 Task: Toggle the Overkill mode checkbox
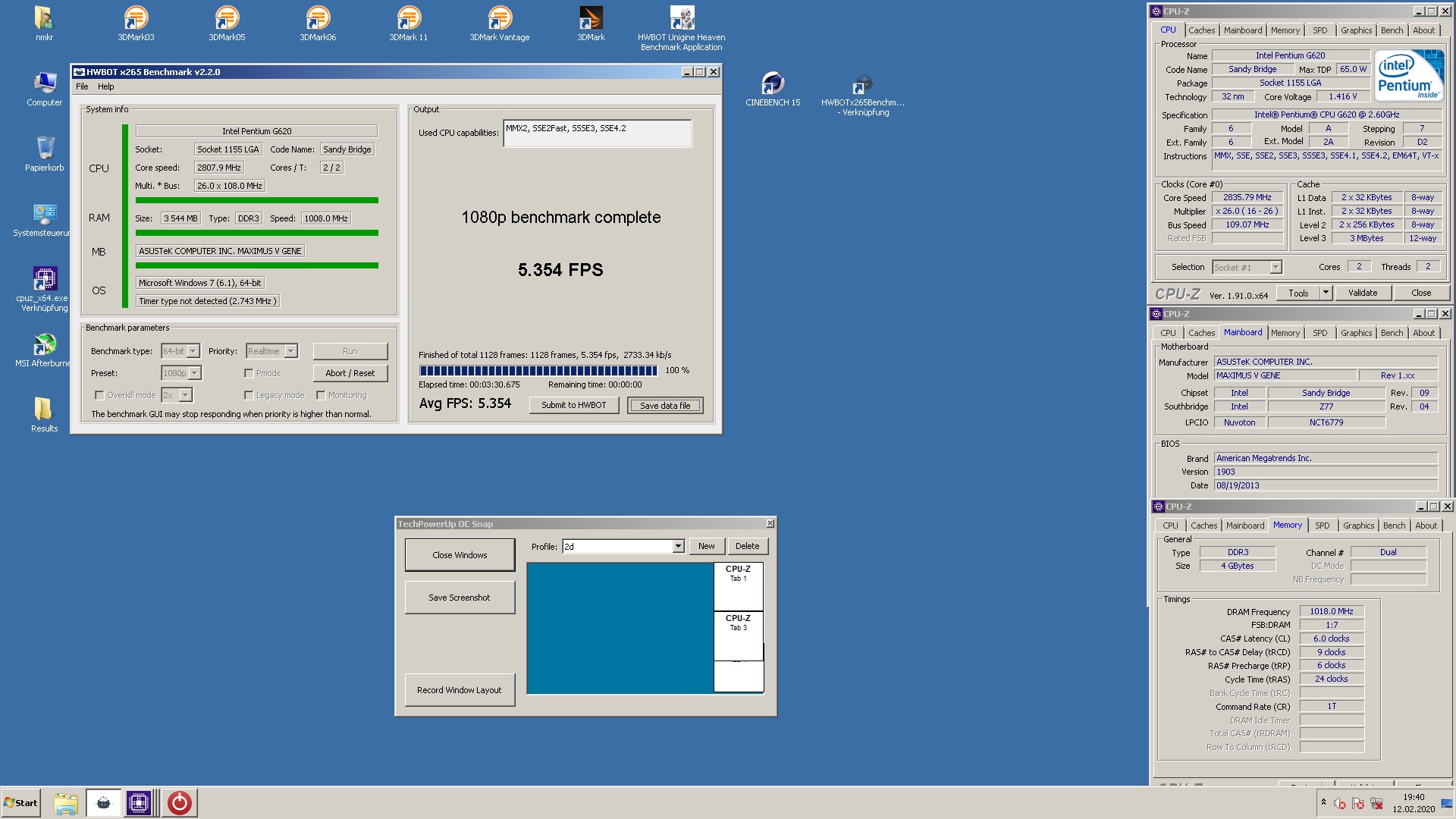pos(99,395)
